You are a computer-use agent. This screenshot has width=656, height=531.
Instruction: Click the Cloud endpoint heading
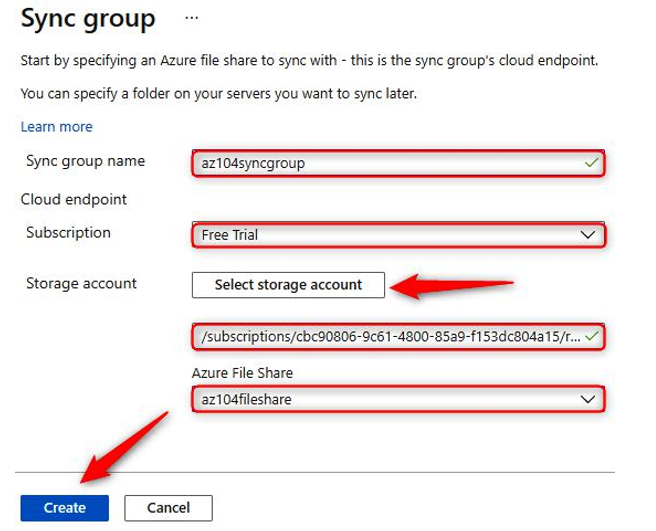74,200
